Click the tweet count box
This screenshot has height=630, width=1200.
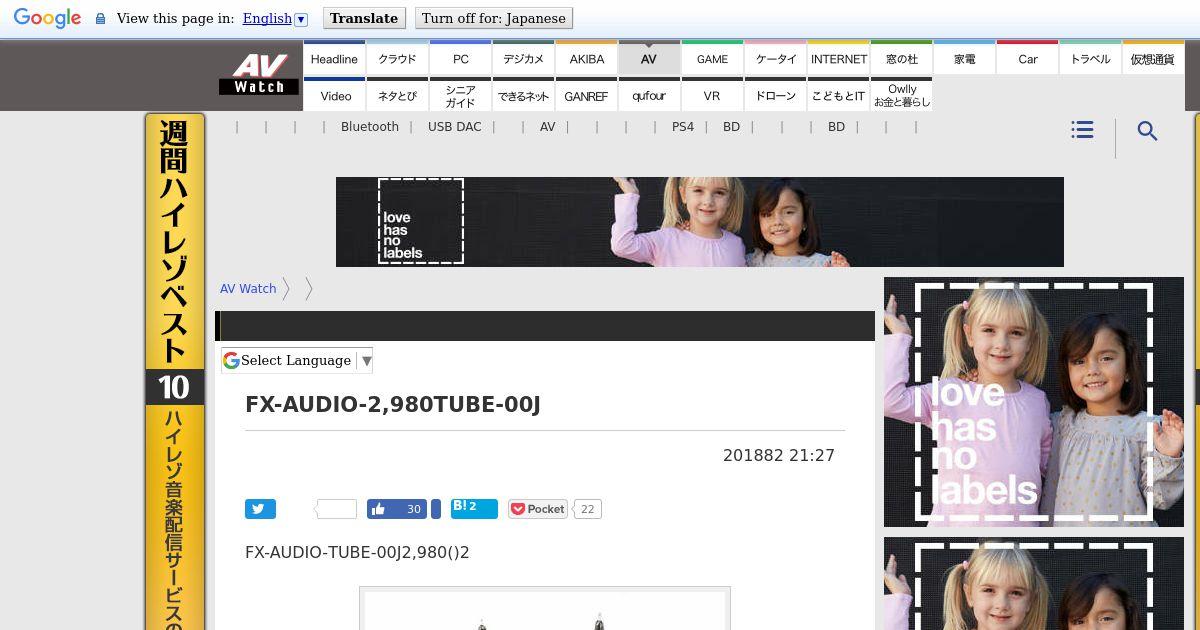pyautogui.click(x=336, y=509)
